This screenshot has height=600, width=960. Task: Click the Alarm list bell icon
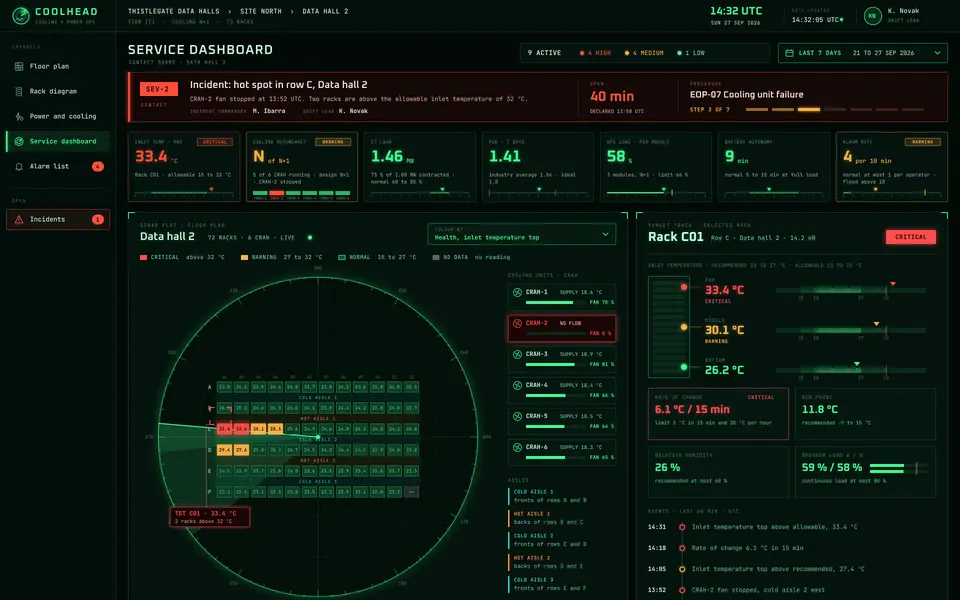click(19, 167)
